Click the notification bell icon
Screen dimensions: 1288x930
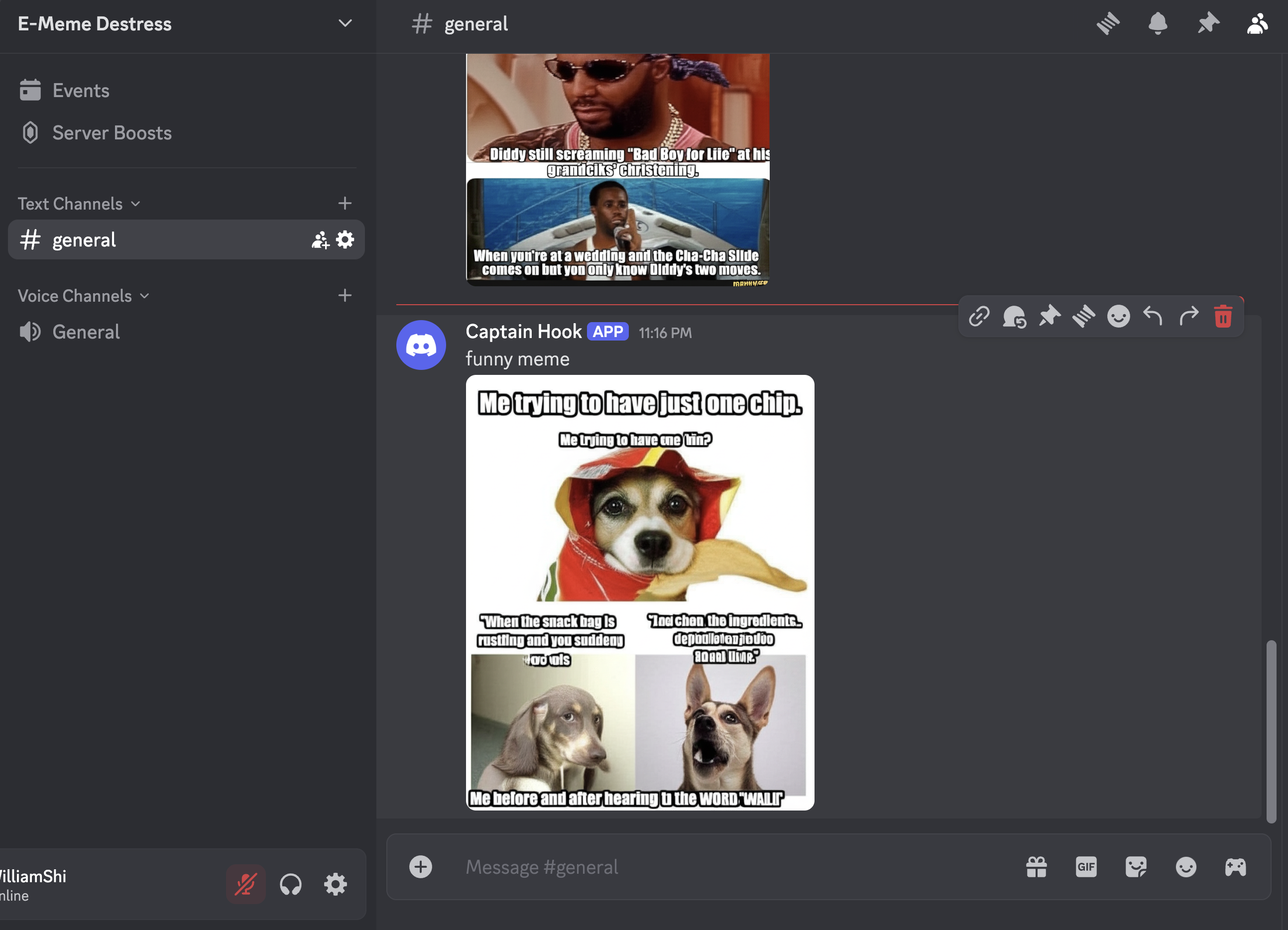point(1158,24)
